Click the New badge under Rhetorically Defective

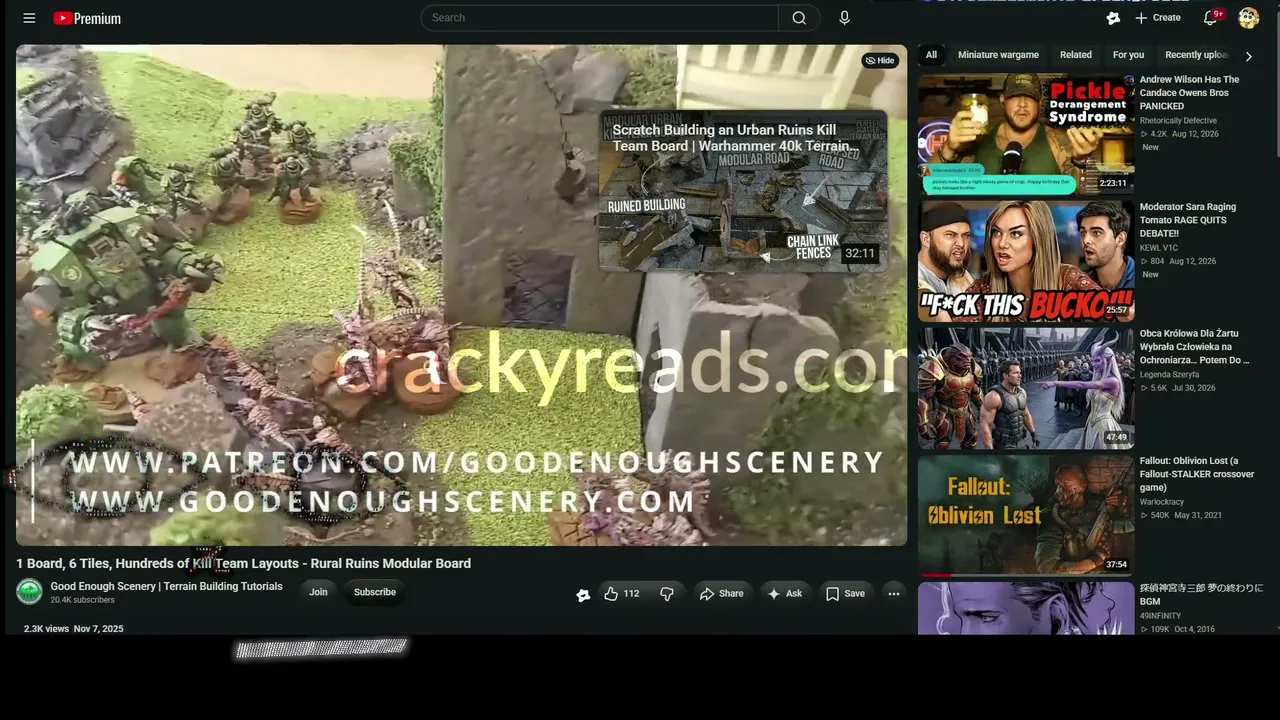coord(1151,147)
